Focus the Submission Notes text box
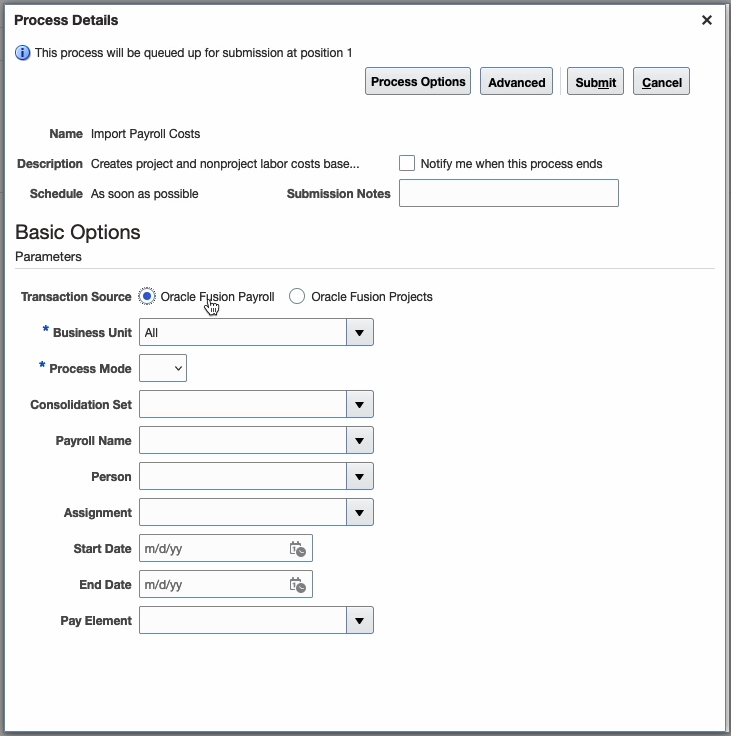Image resolution: width=731 pixels, height=736 pixels. tap(509, 193)
